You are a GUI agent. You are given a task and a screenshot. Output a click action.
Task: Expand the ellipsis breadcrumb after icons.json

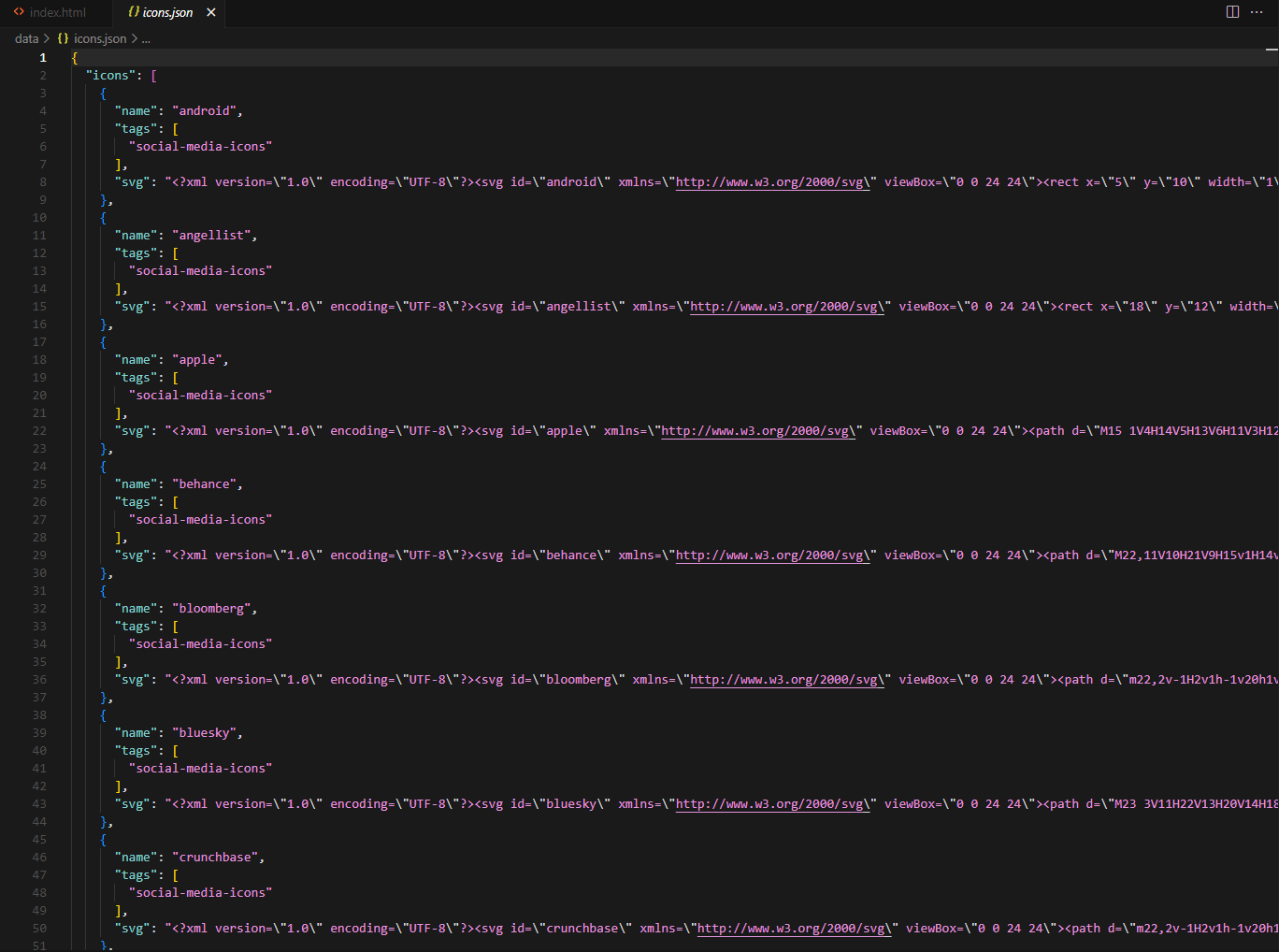146,38
